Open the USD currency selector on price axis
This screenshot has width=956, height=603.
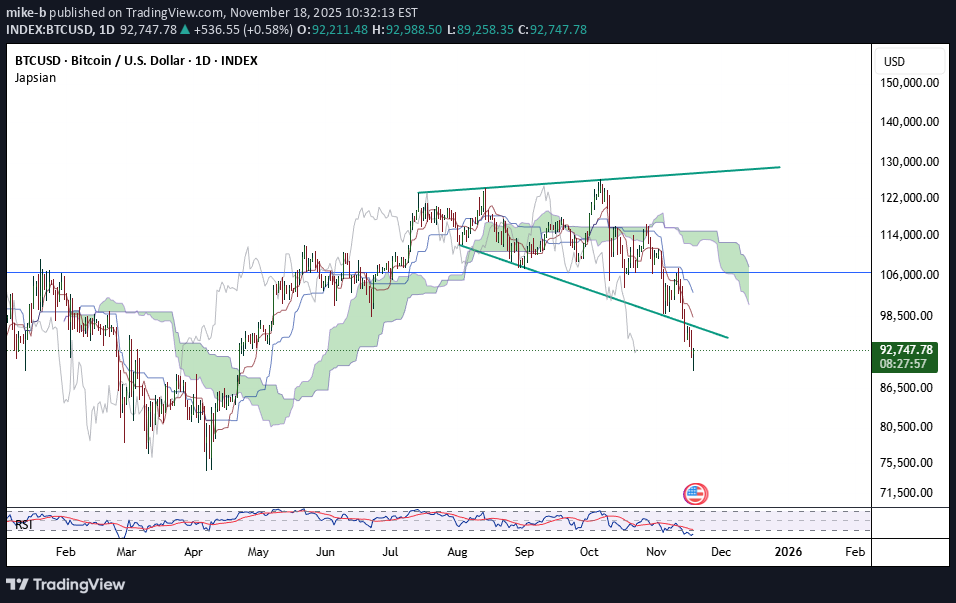click(894, 62)
